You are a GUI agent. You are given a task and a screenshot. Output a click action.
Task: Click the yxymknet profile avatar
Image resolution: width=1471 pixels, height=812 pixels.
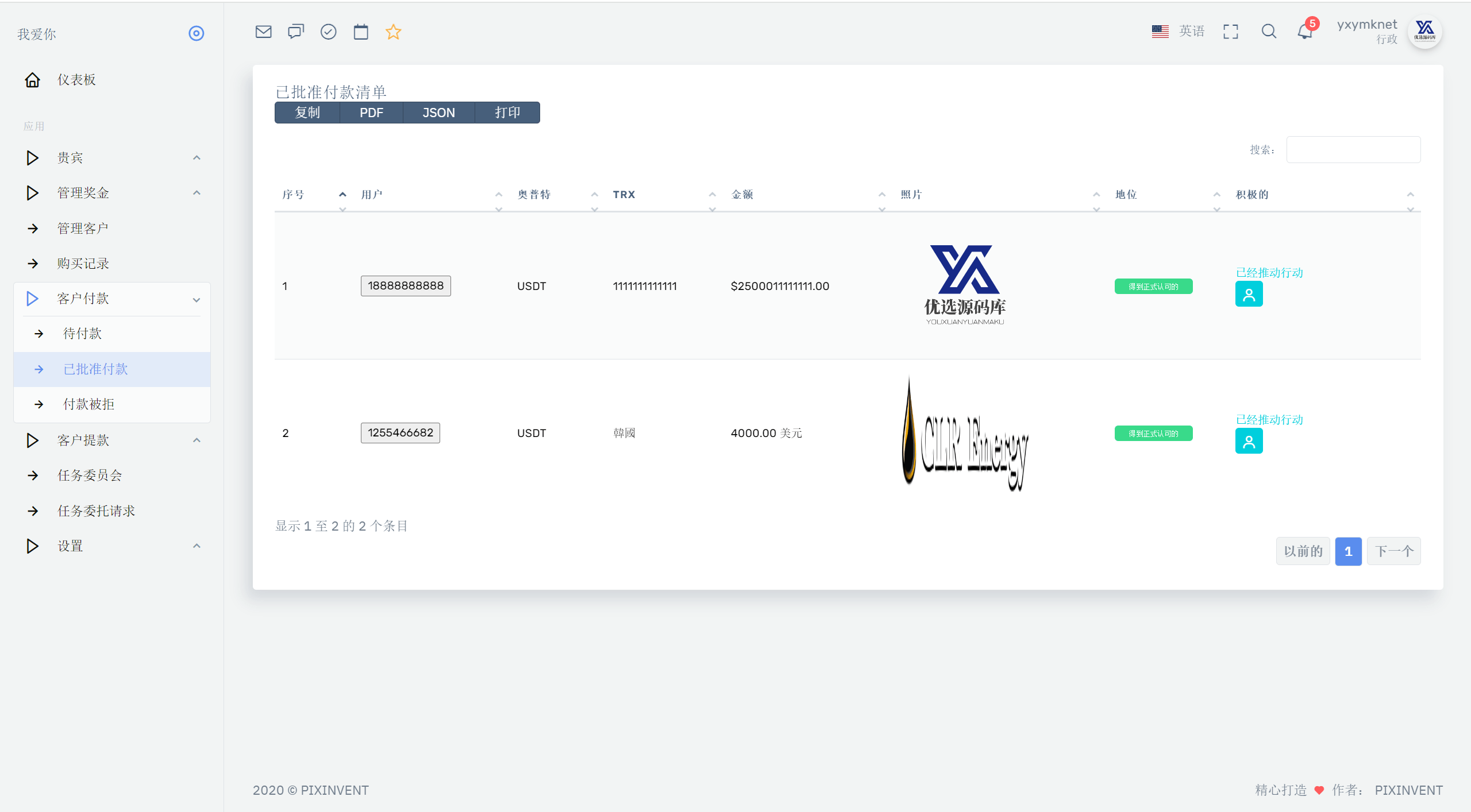coord(1424,32)
